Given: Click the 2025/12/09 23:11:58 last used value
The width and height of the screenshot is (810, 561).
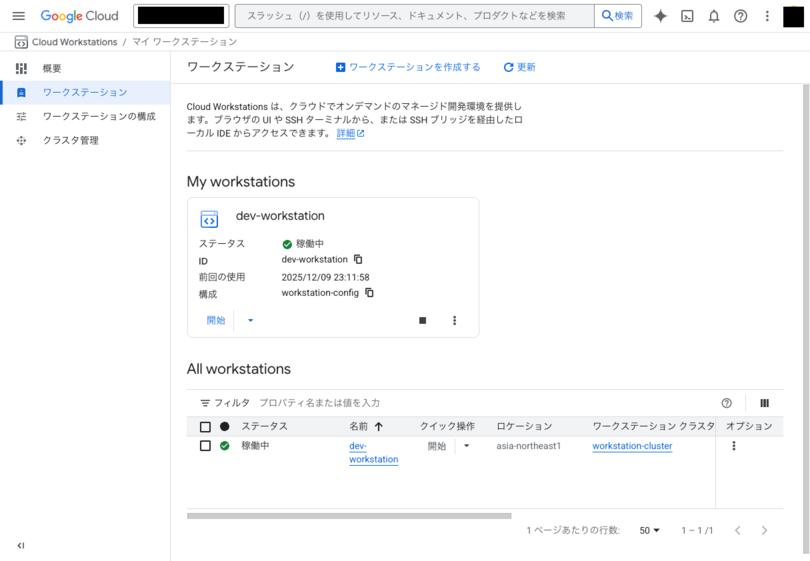Looking at the screenshot, I should click(325, 277).
